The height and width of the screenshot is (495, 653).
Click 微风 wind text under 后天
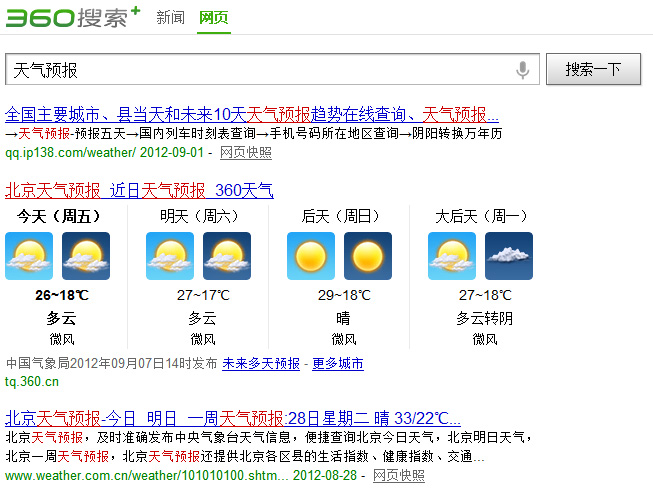click(344, 339)
